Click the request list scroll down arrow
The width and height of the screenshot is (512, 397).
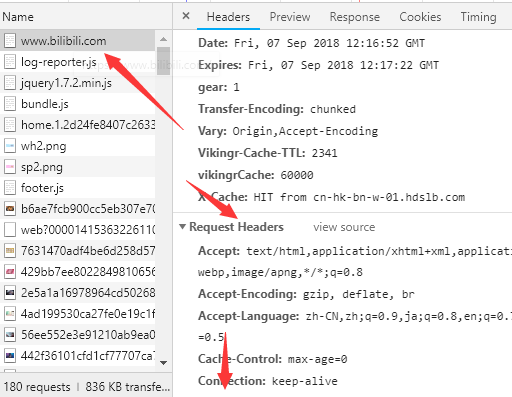click(163, 363)
